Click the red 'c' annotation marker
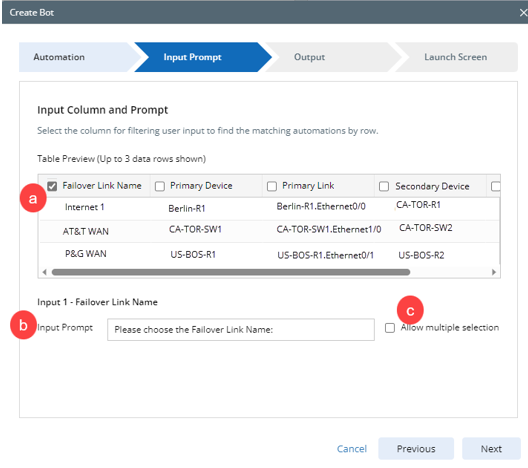Image resolution: width=528 pixels, height=468 pixels. [410, 310]
